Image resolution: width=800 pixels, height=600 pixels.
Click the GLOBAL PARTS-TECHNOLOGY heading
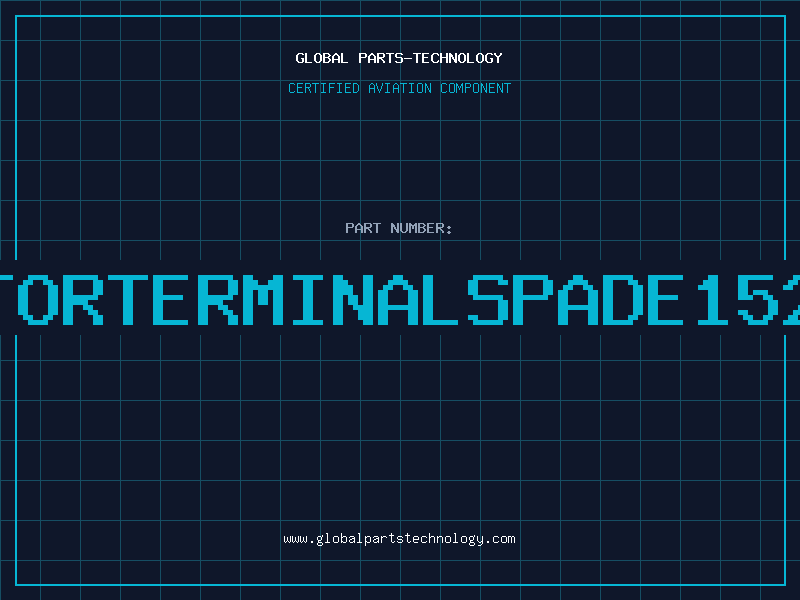click(399, 58)
